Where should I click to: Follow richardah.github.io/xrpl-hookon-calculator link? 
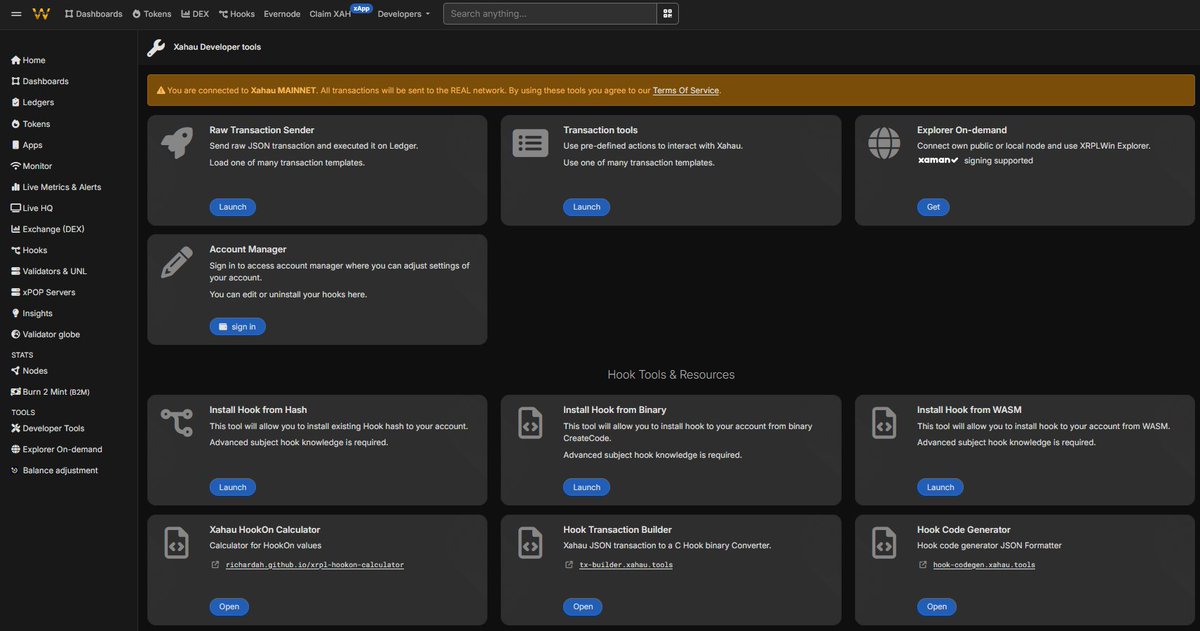coord(315,565)
